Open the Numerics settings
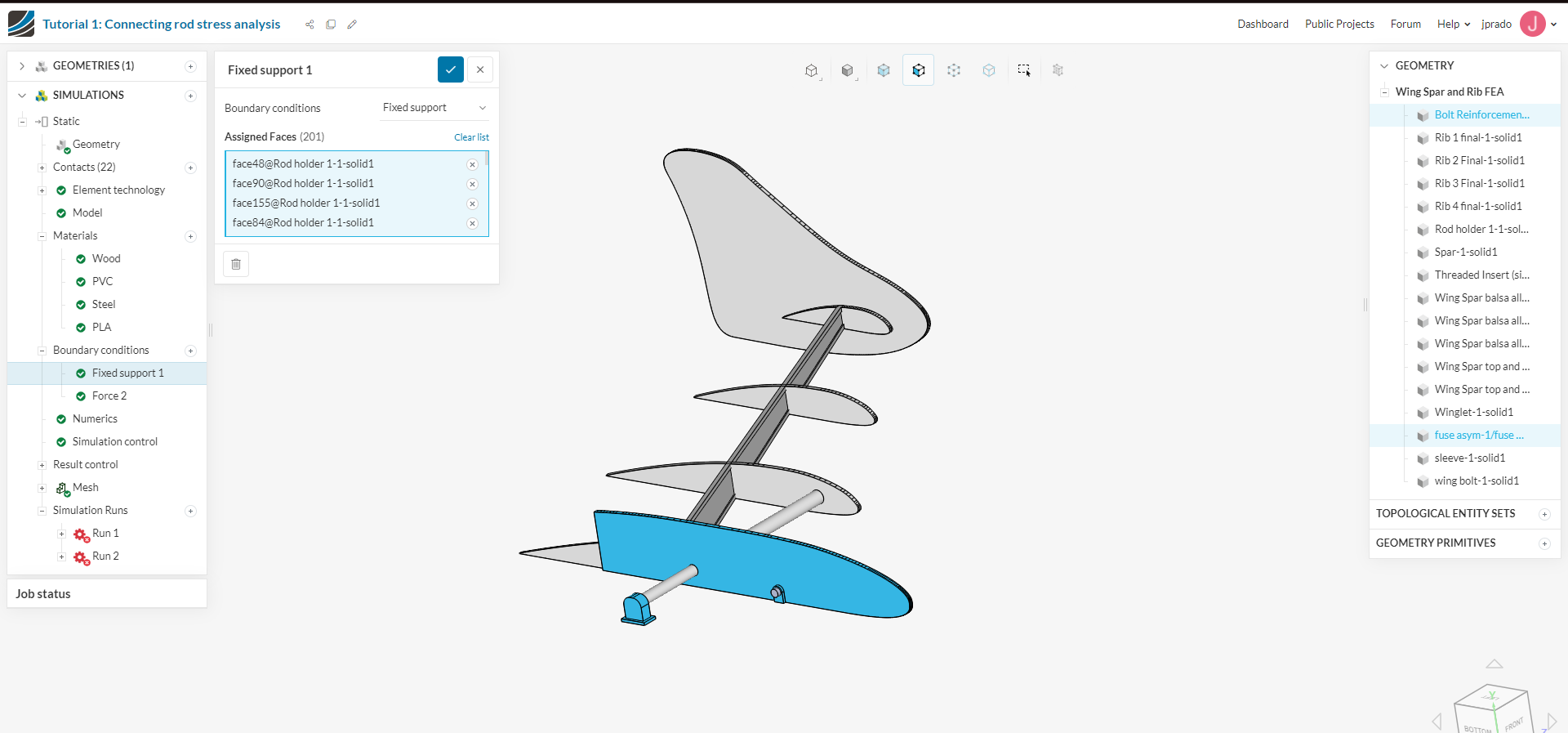 click(95, 419)
